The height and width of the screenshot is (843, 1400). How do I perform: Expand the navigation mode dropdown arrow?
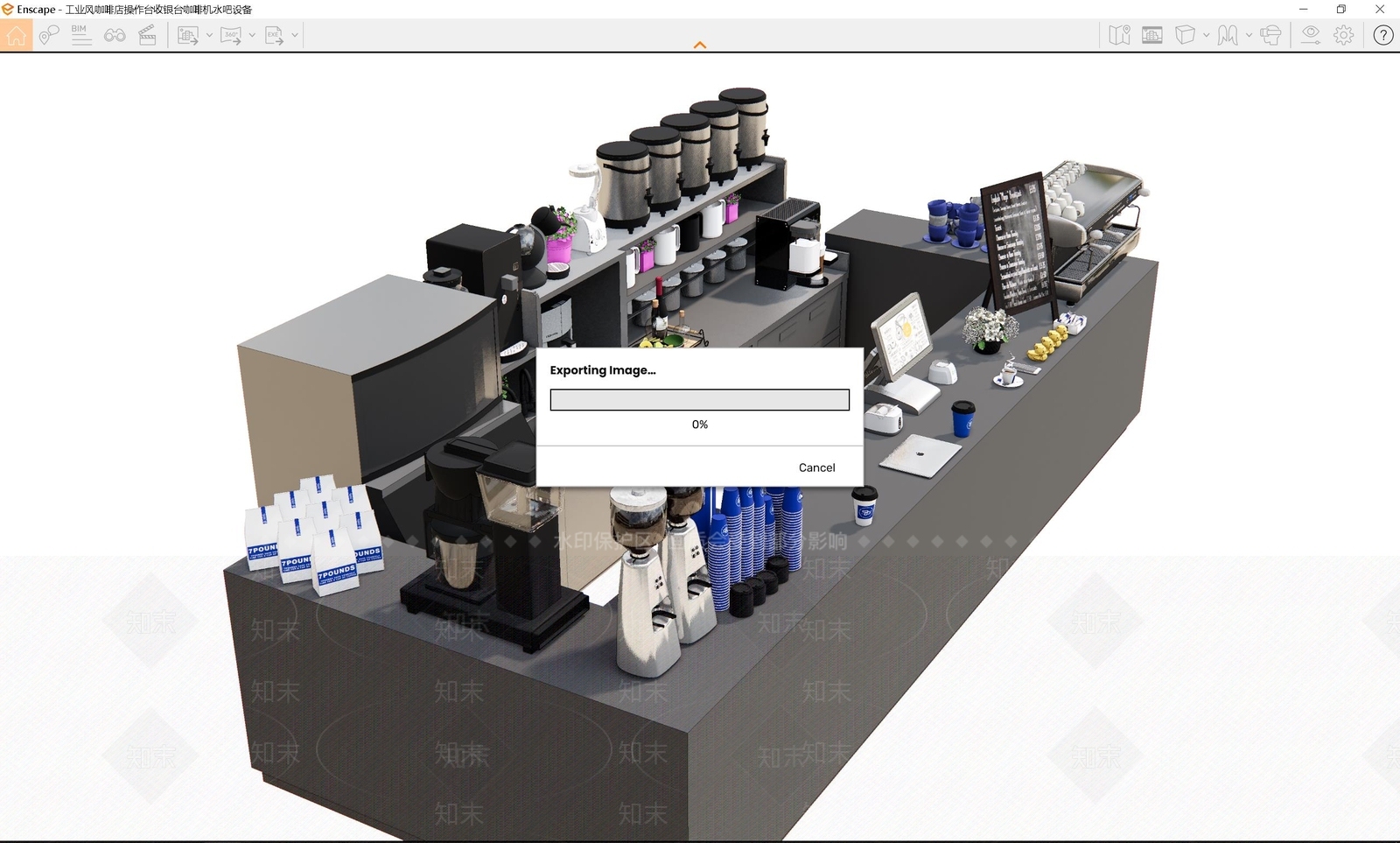[x=1249, y=35]
